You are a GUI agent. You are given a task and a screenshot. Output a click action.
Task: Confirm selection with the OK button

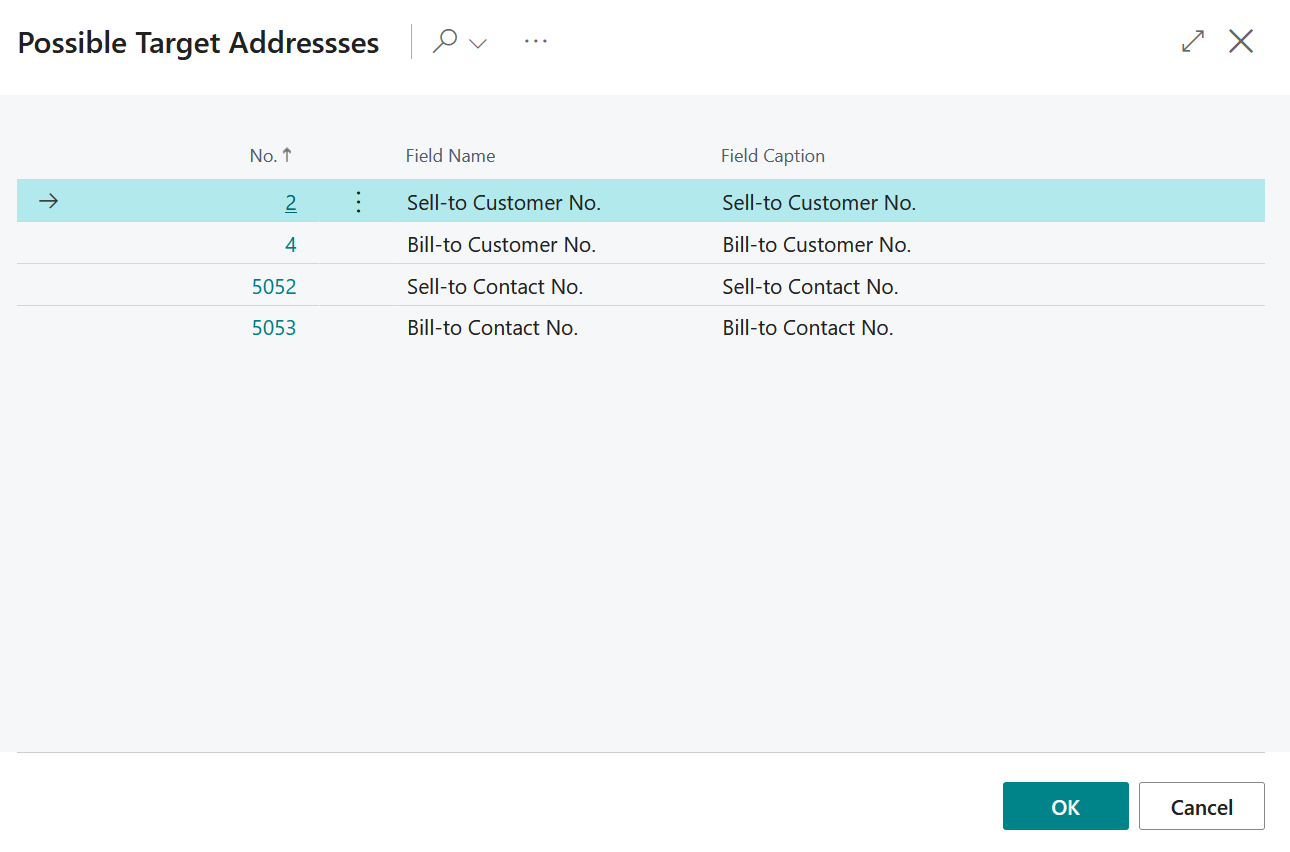pos(1066,806)
